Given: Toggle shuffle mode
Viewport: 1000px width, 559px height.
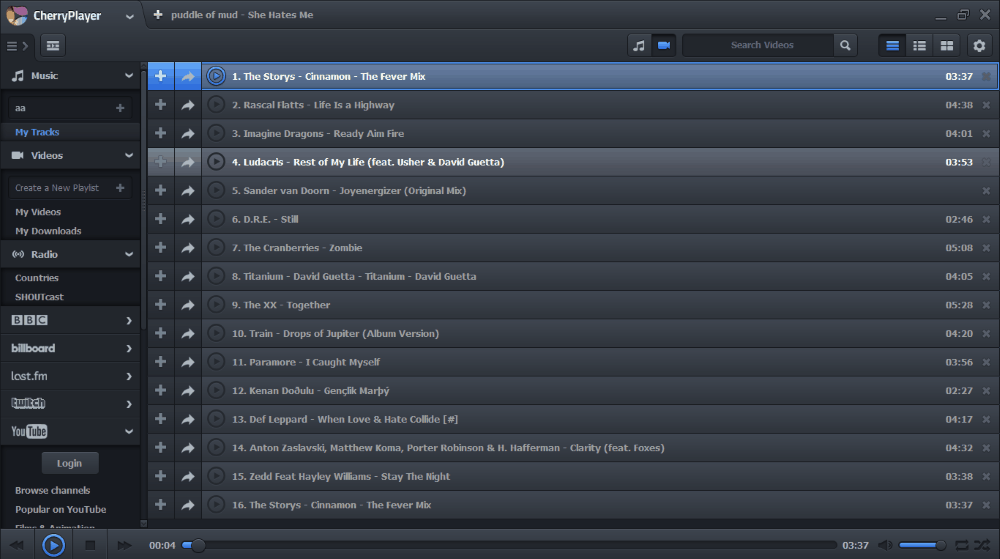Looking at the screenshot, I should 982,545.
